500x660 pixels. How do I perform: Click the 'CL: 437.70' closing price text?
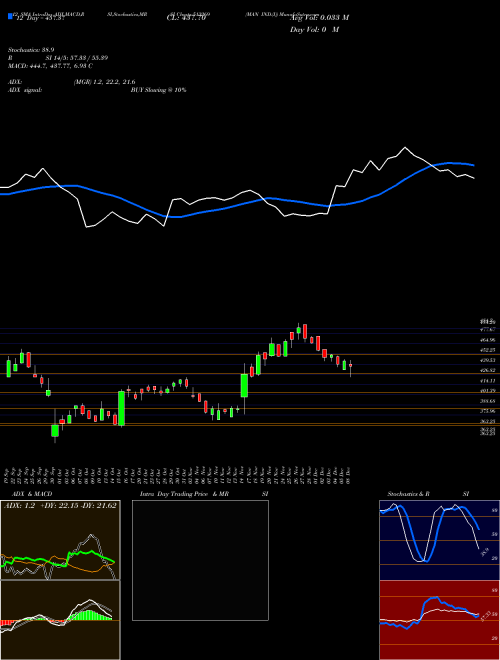click(186, 18)
